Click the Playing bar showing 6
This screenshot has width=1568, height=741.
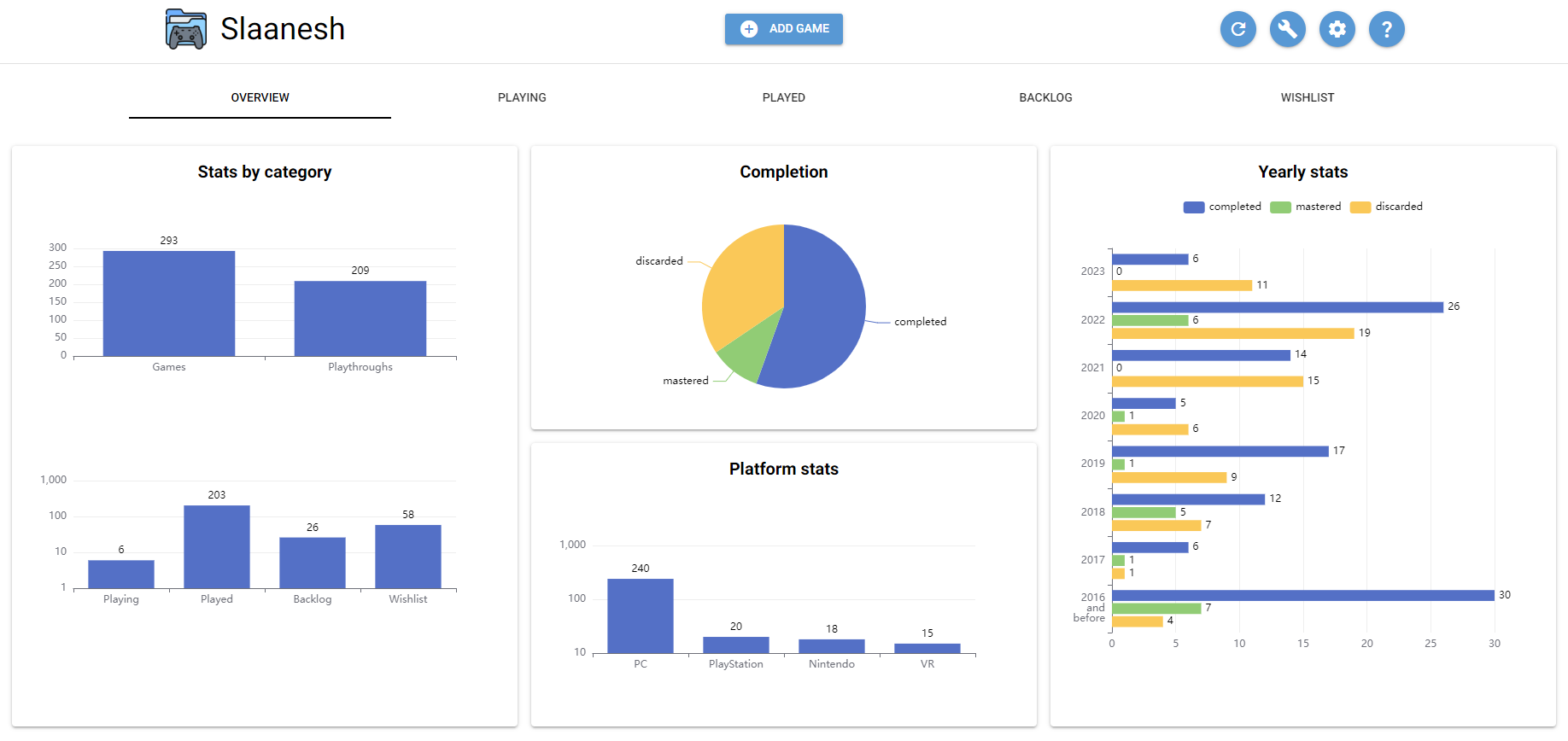(121, 575)
